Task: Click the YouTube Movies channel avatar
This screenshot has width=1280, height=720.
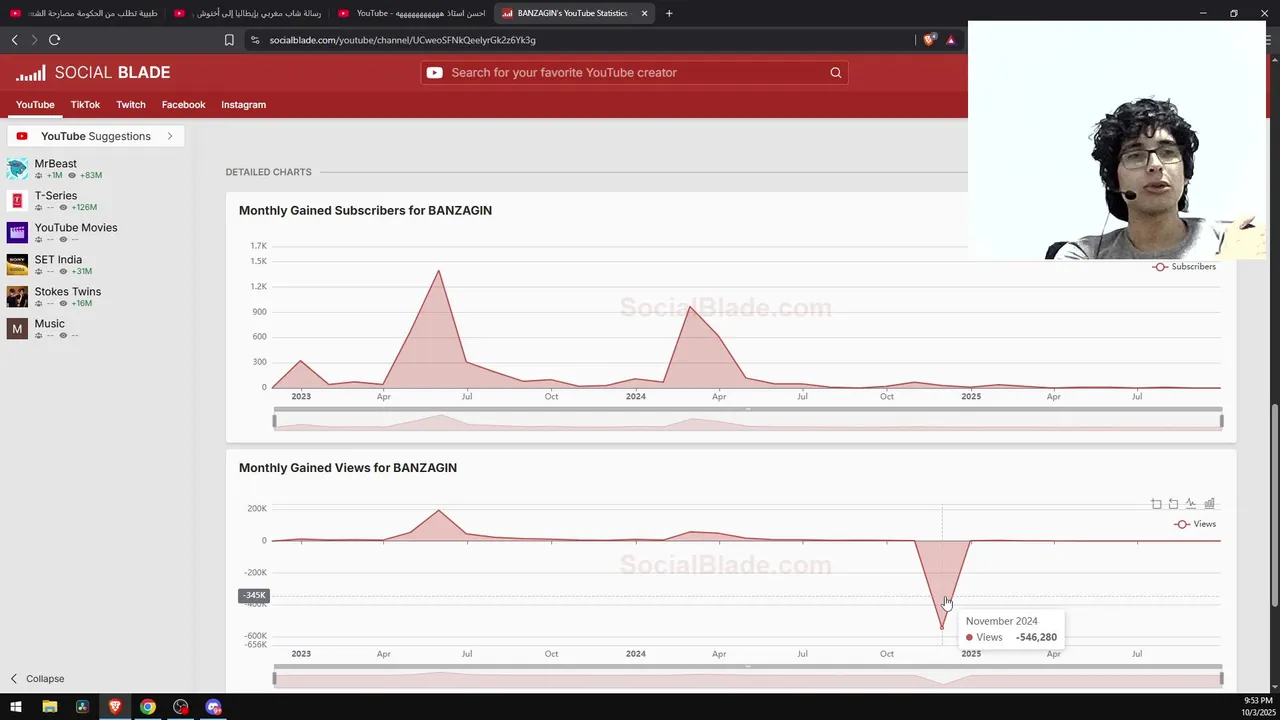Action: 17,233
